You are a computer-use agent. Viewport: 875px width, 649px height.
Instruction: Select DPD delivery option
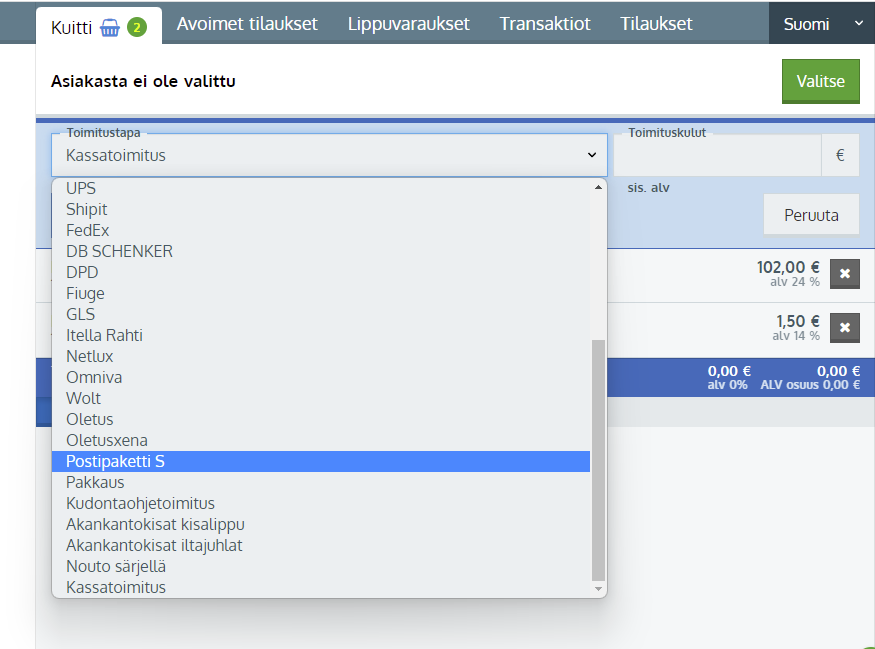click(321, 272)
